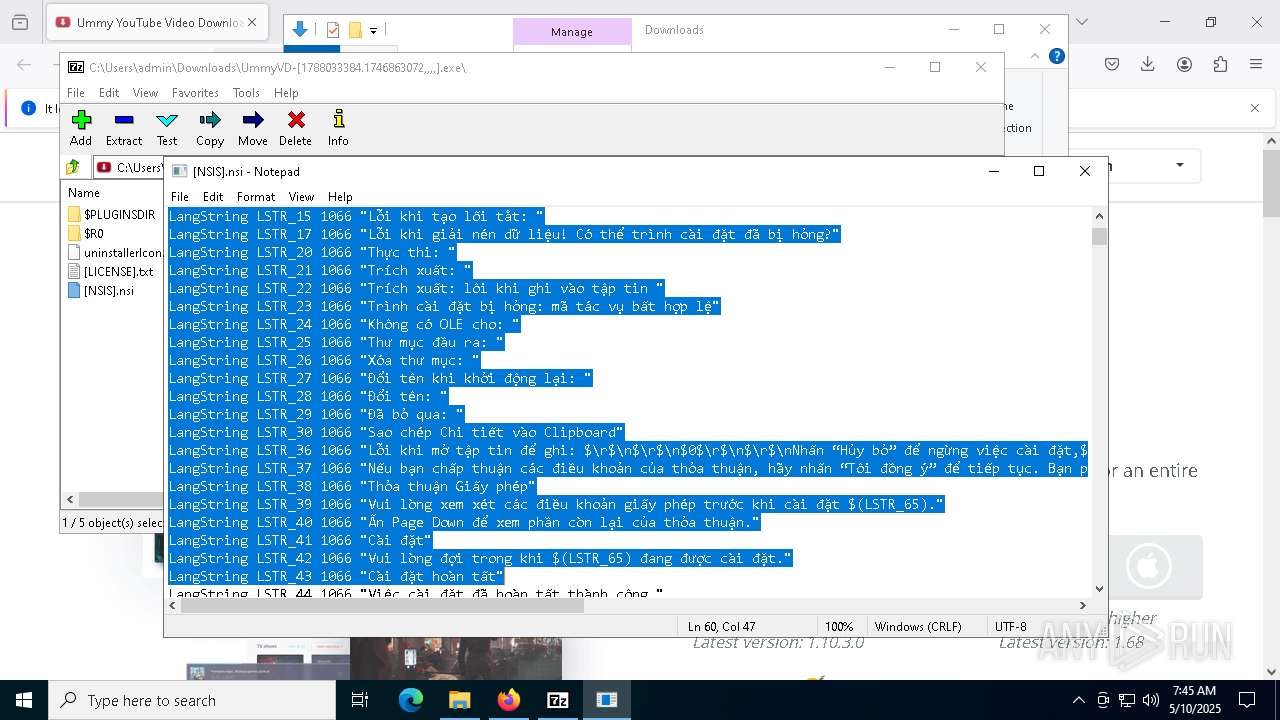Click the 7-Zip list horizontal scrollbar left arrow

[70, 499]
